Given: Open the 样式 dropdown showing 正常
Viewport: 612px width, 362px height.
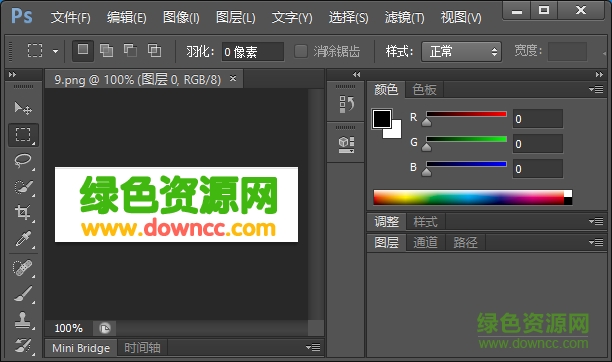Looking at the screenshot, I should click(461, 52).
